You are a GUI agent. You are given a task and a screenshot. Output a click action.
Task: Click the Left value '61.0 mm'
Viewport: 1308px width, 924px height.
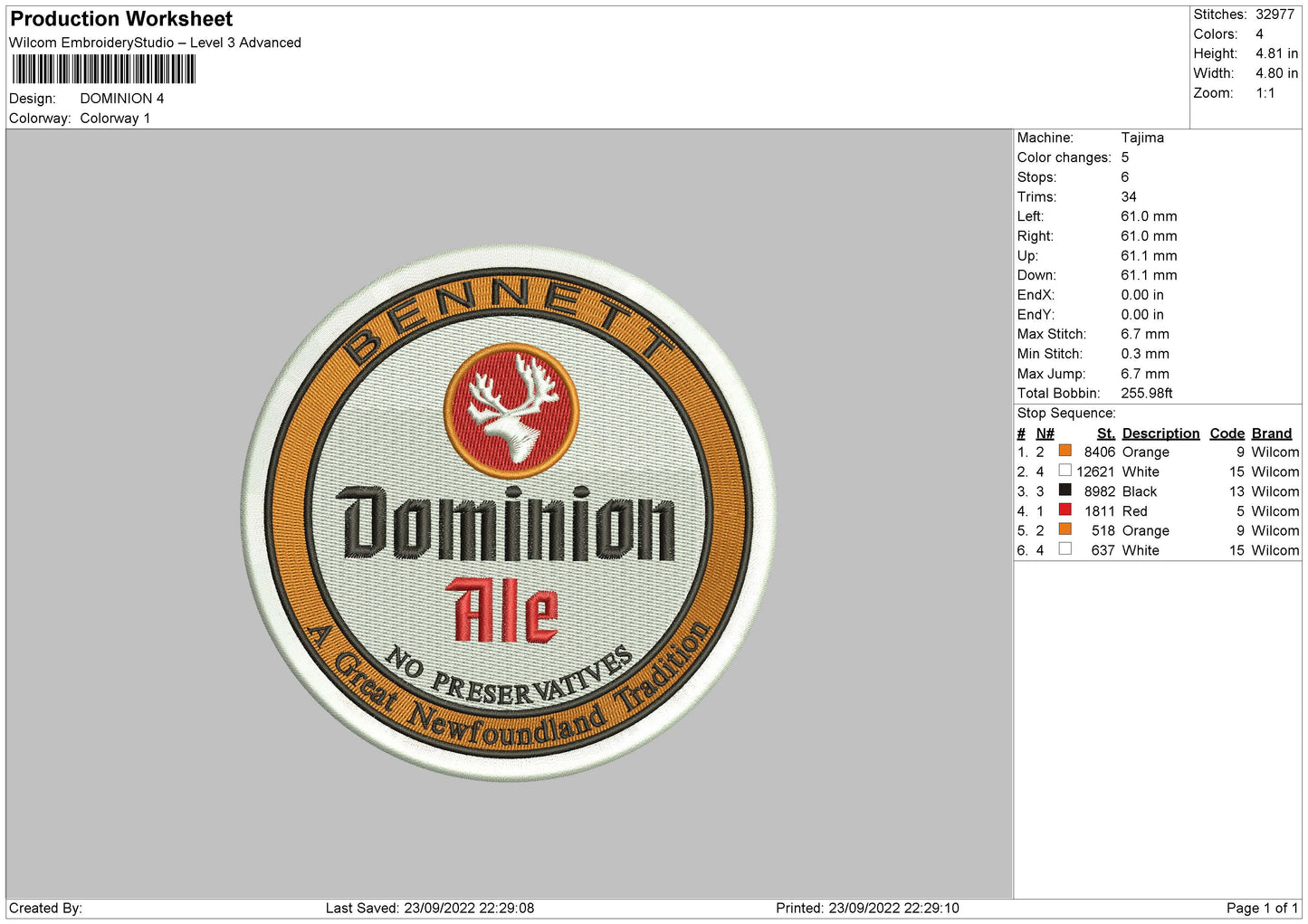(x=1149, y=216)
